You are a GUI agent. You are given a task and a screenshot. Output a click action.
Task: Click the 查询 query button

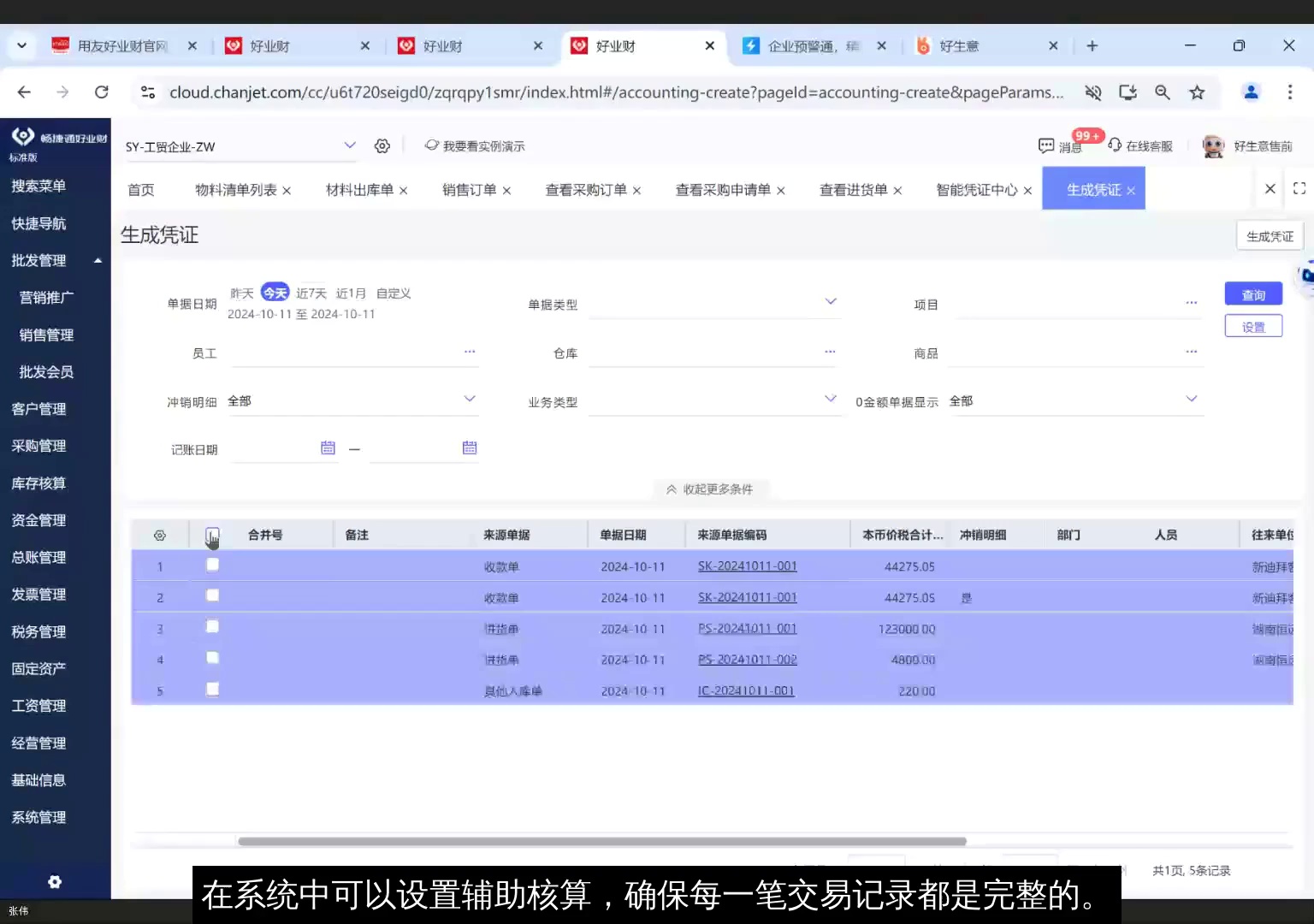point(1252,293)
